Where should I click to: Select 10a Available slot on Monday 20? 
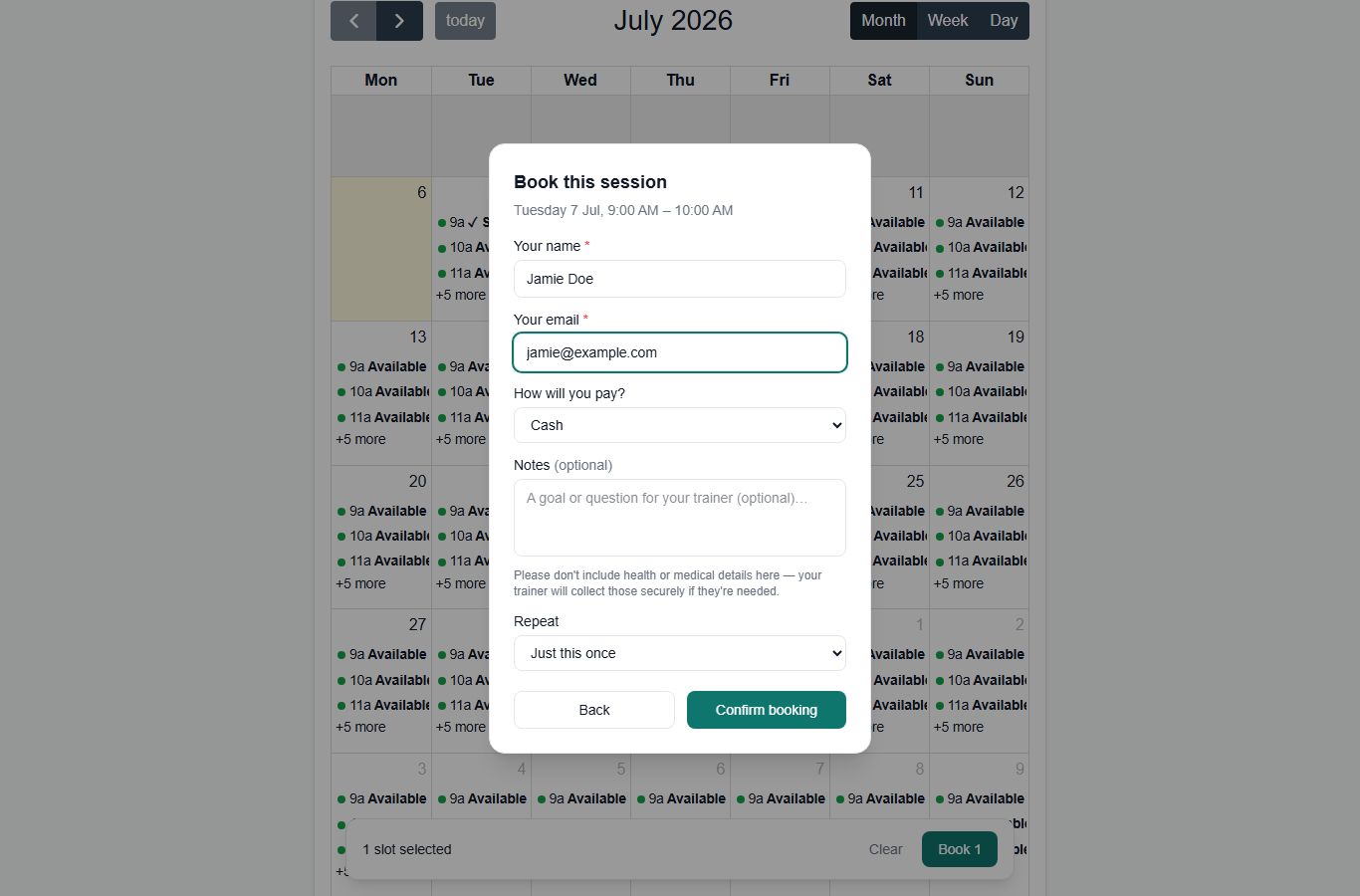(x=382, y=536)
